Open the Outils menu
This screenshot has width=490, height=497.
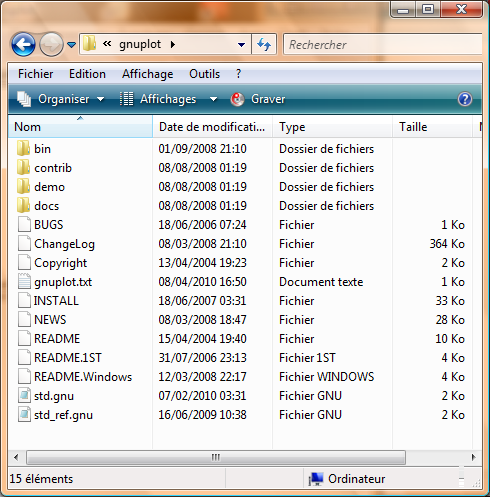tap(204, 74)
